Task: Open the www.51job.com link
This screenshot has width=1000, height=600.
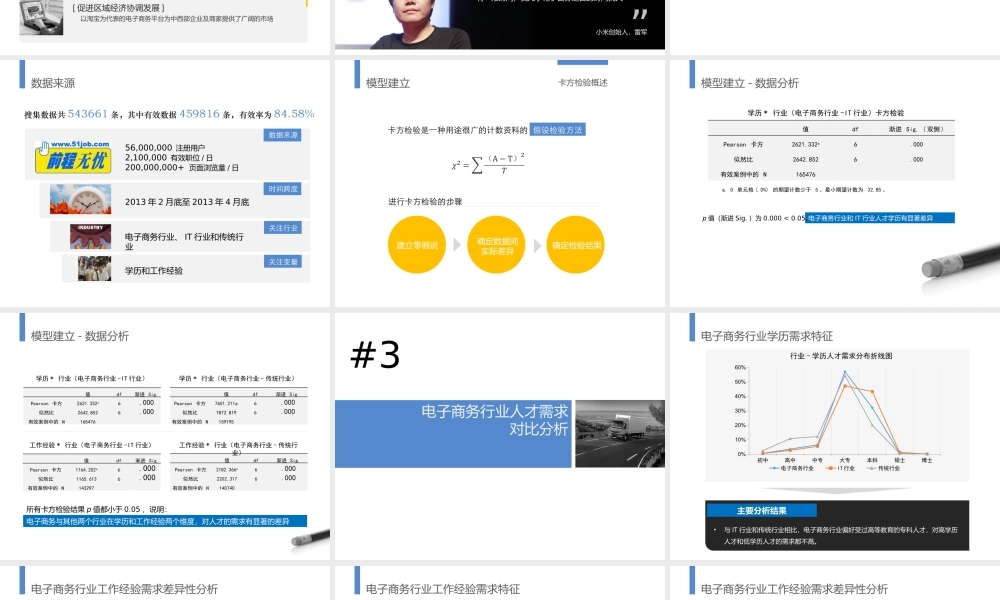Action: [x=80, y=143]
